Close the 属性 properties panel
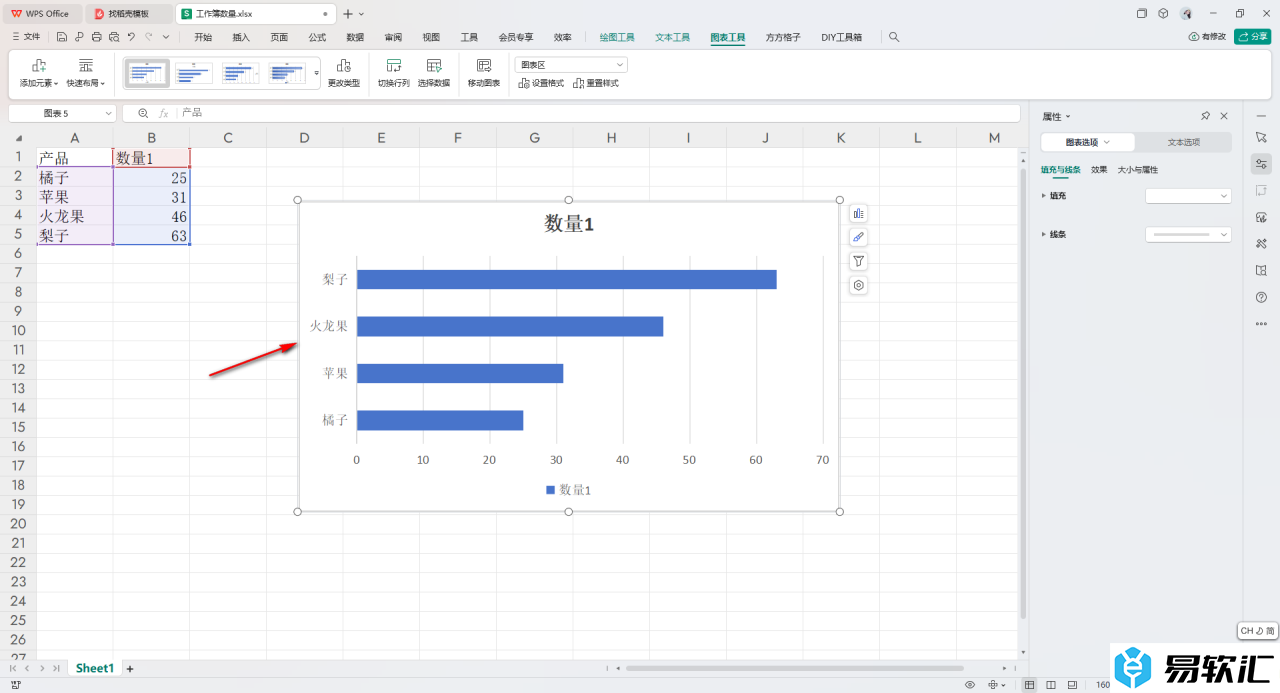The height and width of the screenshot is (693, 1280). 1224,116
